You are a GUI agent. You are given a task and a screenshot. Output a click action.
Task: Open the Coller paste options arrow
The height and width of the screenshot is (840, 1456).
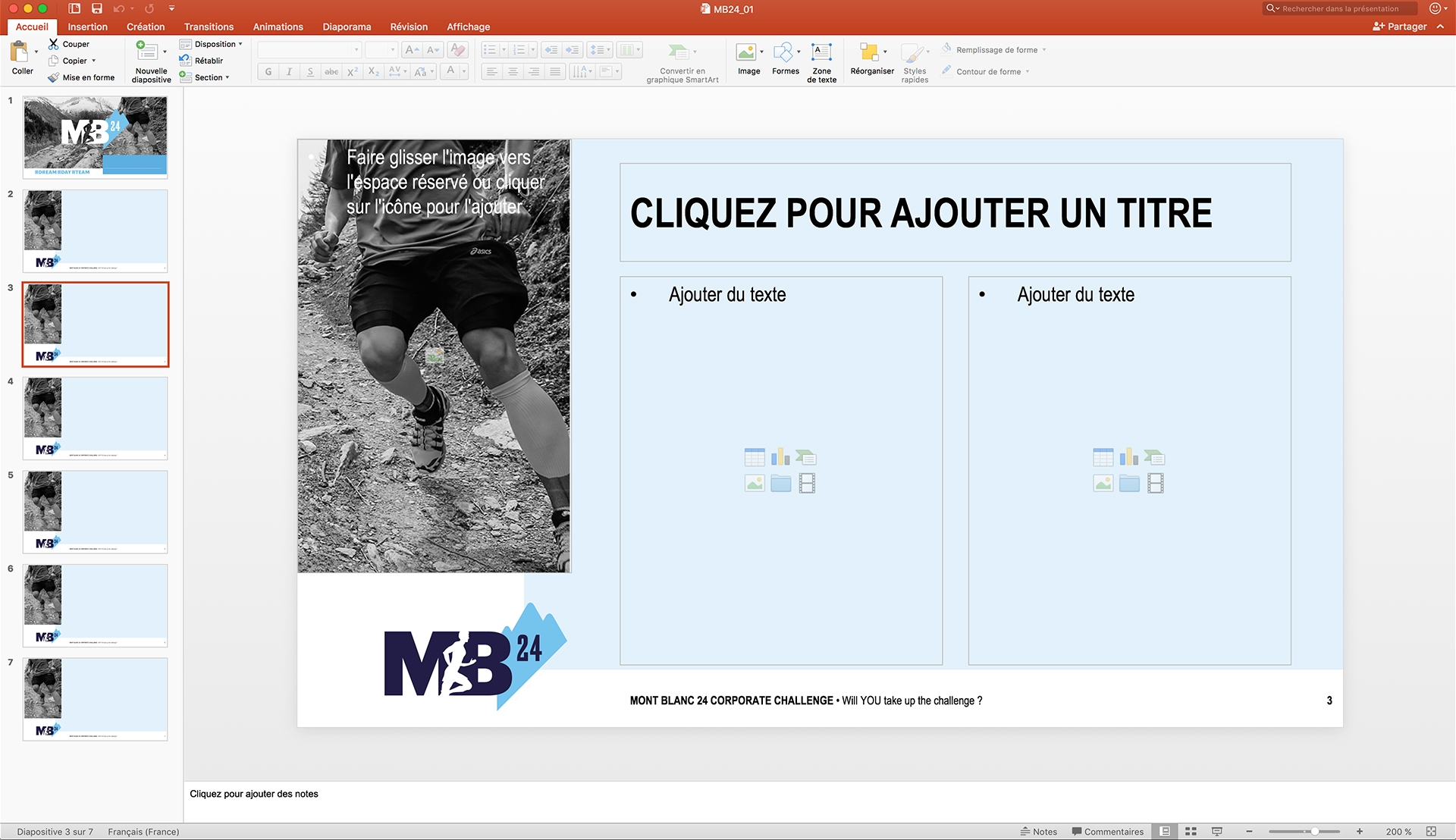click(x=36, y=52)
